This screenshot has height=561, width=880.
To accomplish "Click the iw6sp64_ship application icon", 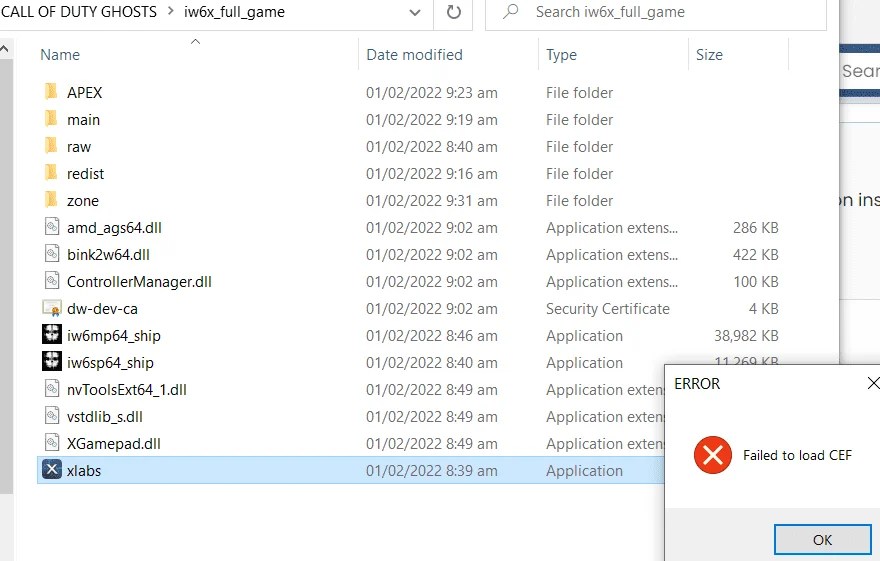I will pos(52,361).
